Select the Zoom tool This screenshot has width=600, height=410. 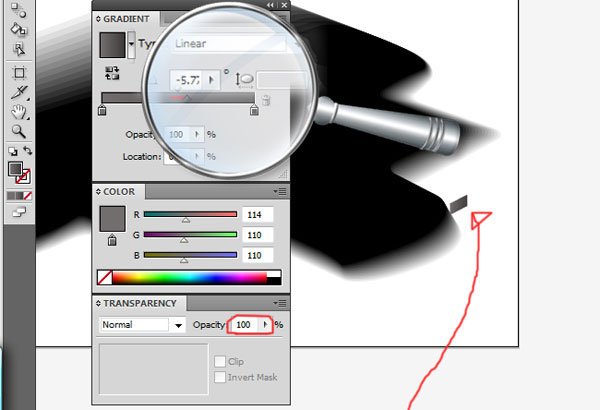pos(18,131)
